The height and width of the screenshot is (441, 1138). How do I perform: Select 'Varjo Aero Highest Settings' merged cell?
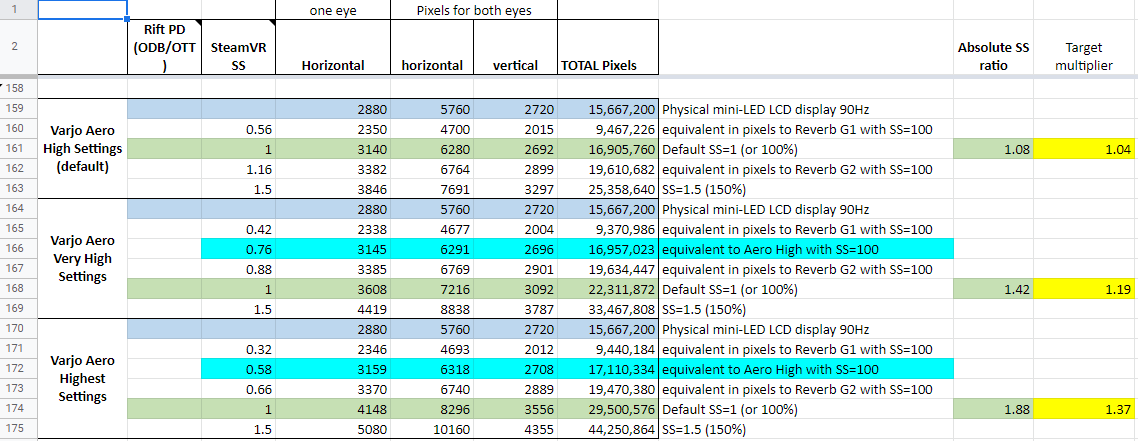83,378
